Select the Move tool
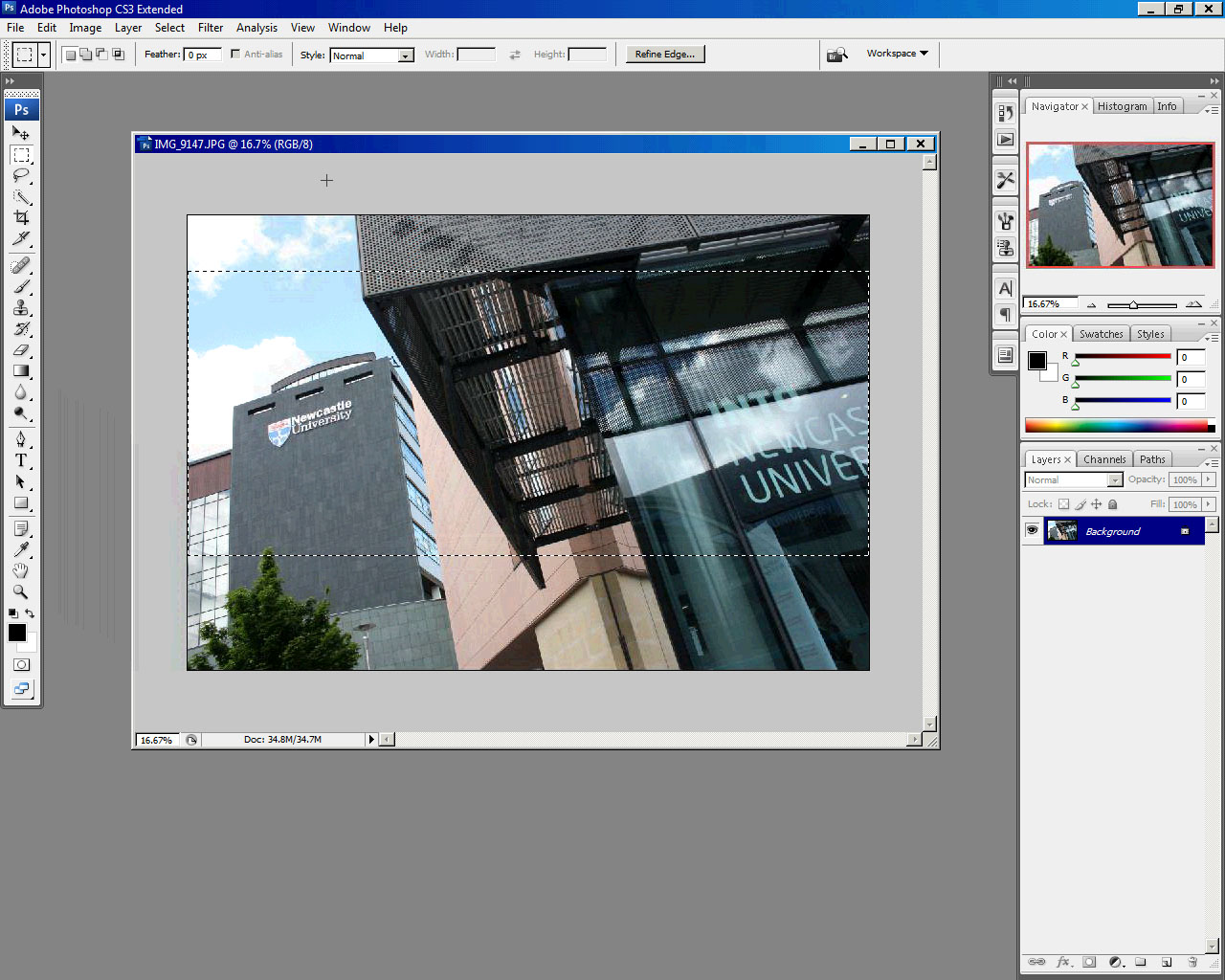This screenshot has height=980, width=1225. [21, 133]
